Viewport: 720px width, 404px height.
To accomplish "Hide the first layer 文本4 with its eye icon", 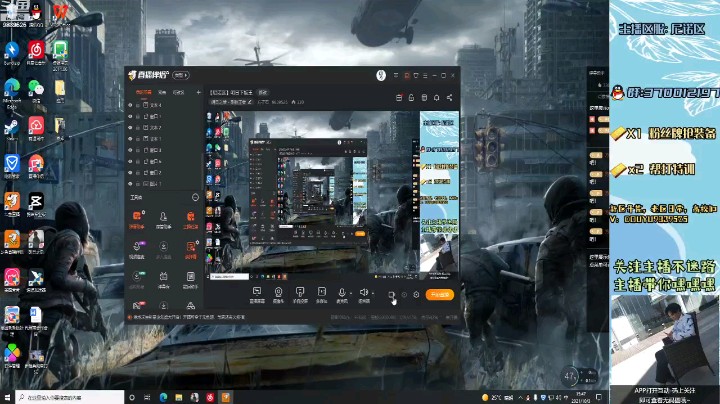I will coord(130,105).
